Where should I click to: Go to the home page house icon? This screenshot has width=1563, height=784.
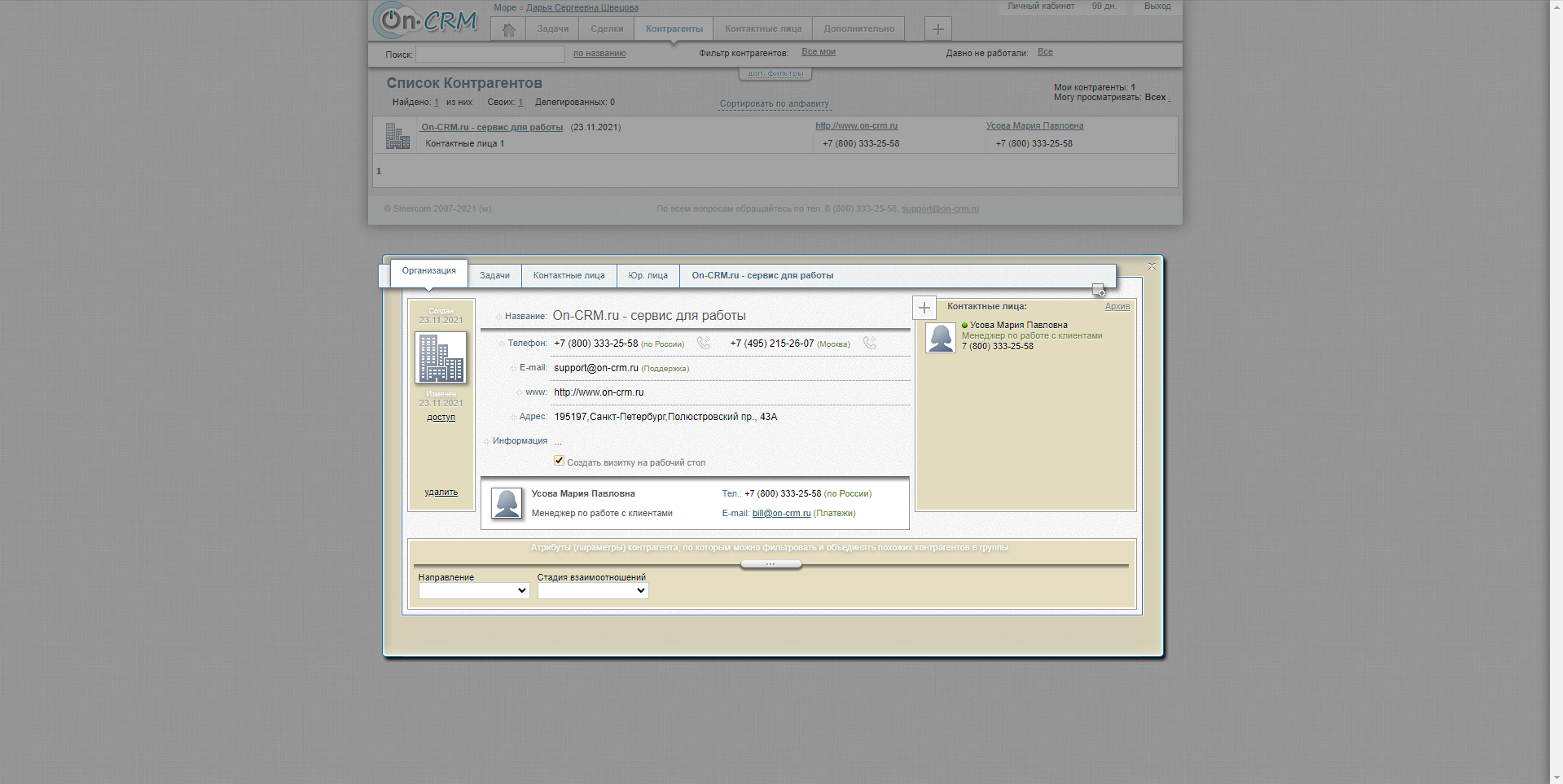point(508,29)
